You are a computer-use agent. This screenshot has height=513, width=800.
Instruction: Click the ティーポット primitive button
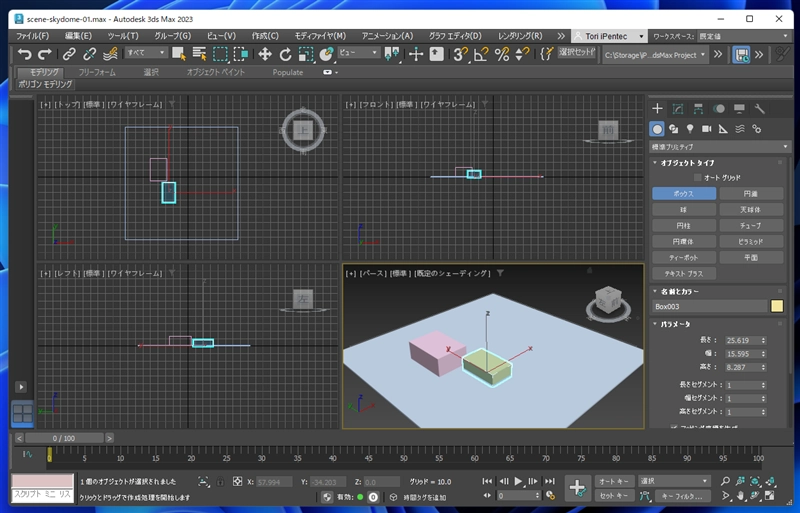[684, 257]
